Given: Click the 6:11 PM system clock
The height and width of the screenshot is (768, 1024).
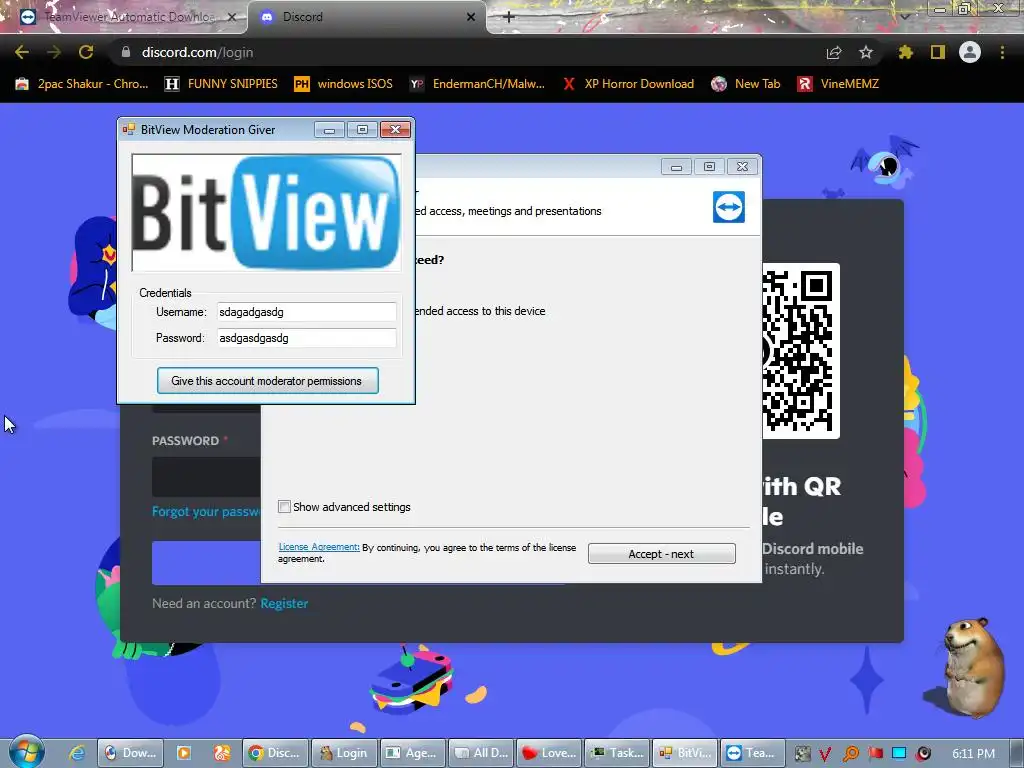Looking at the screenshot, I should (x=973, y=754).
